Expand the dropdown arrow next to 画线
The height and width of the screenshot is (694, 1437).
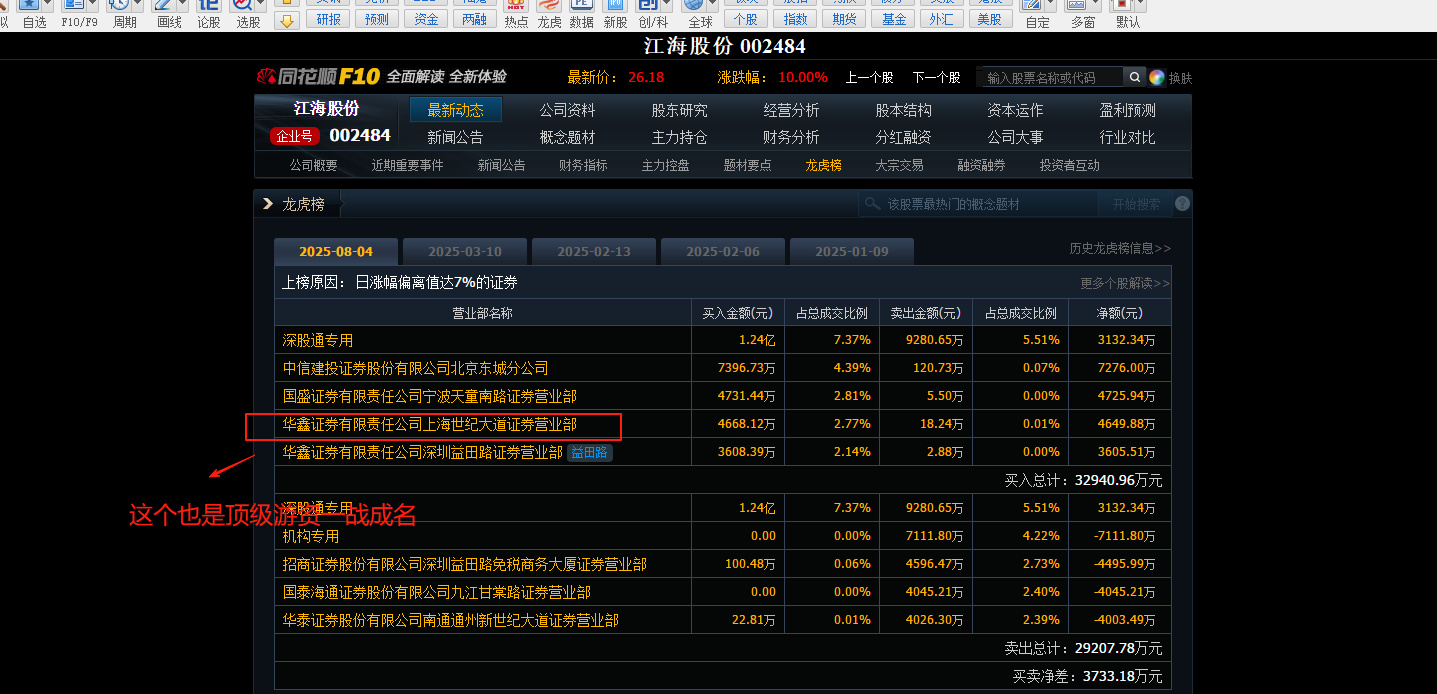(x=183, y=5)
